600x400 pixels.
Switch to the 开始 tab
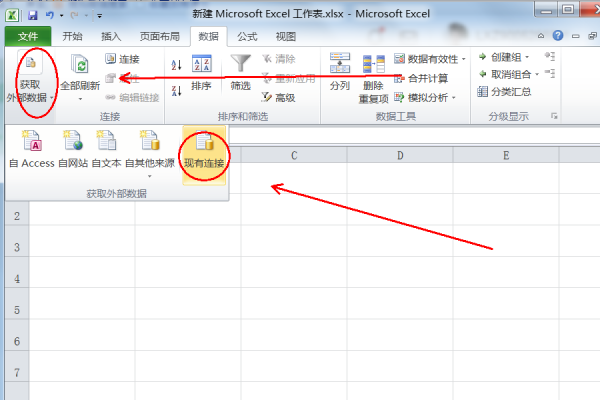pos(72,36)
